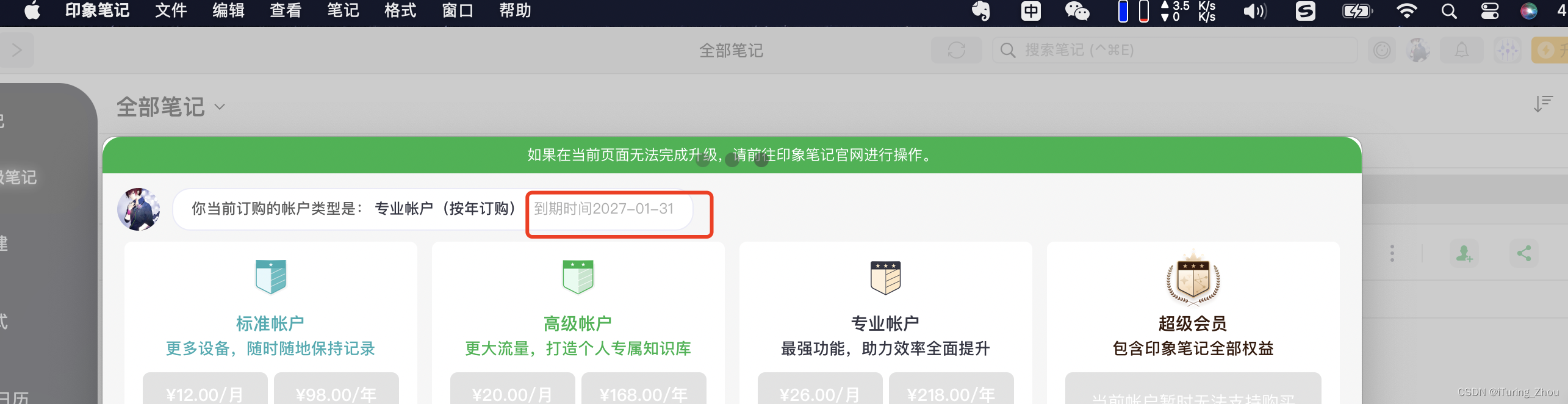Click the share icon
Screen dimensions: 1568x404
coord(1524,253)
